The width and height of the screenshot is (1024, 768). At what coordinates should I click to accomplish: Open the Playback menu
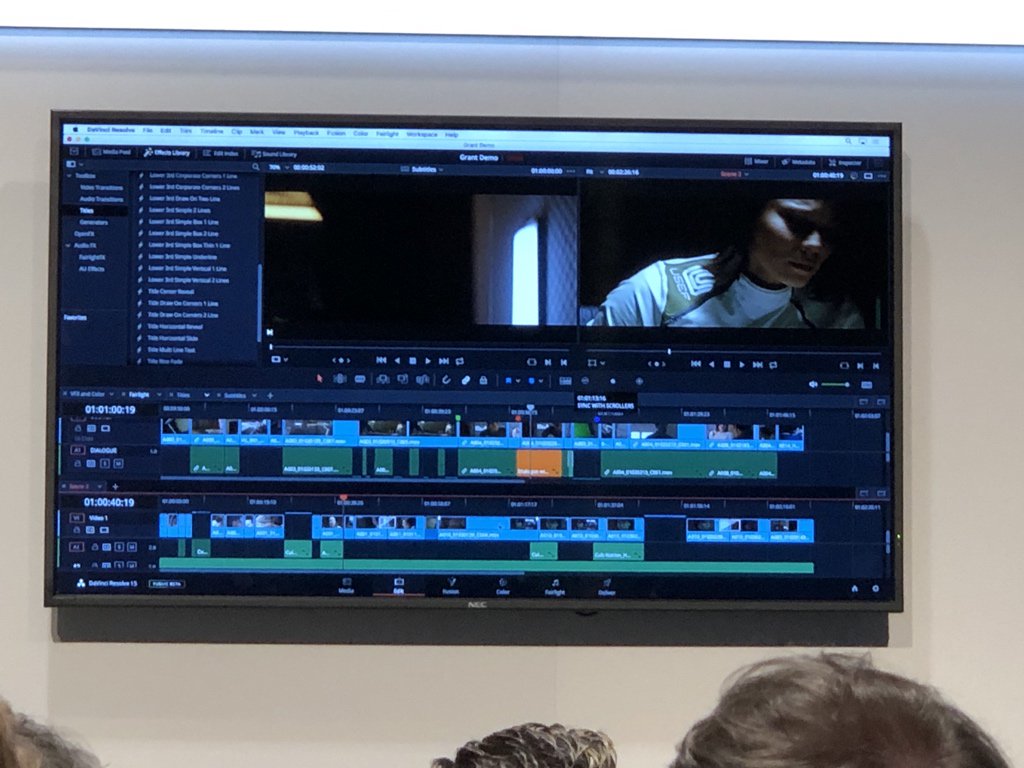(x=306, y=133)
